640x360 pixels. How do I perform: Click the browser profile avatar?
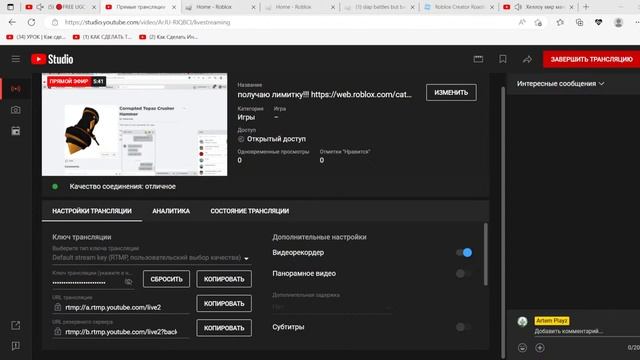pyautogui.click(x=618, y=22)
